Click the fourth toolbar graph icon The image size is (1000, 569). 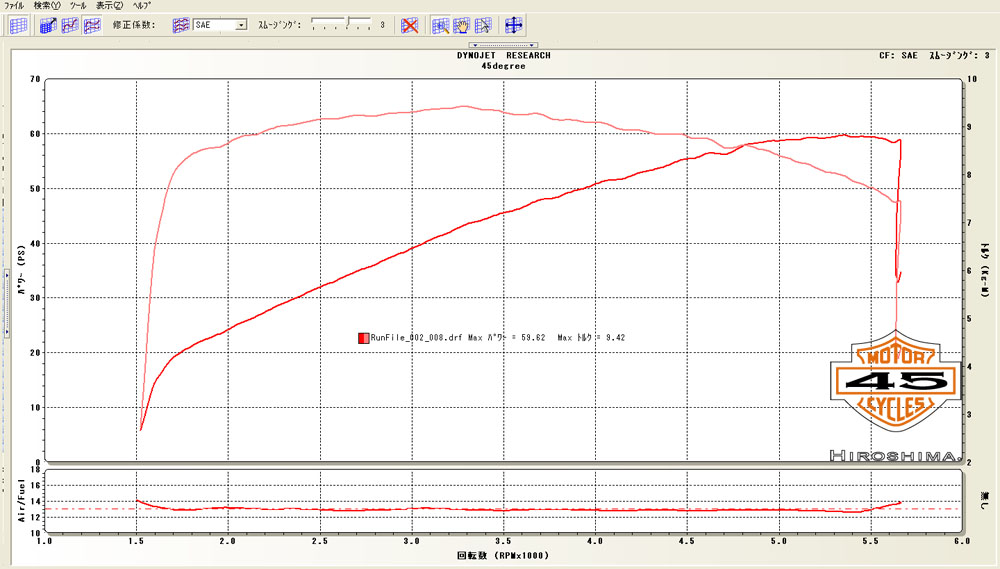pos(92,25)
